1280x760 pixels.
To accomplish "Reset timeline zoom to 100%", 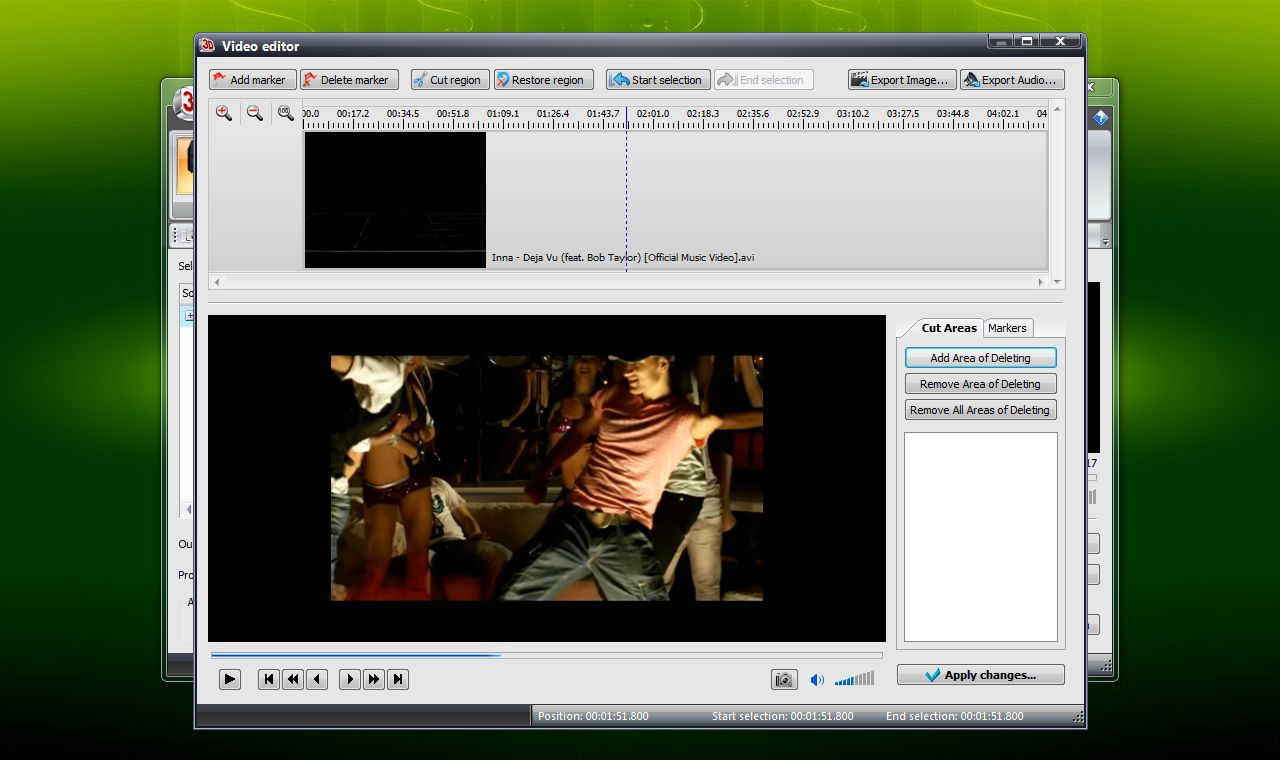I will 286,113.
